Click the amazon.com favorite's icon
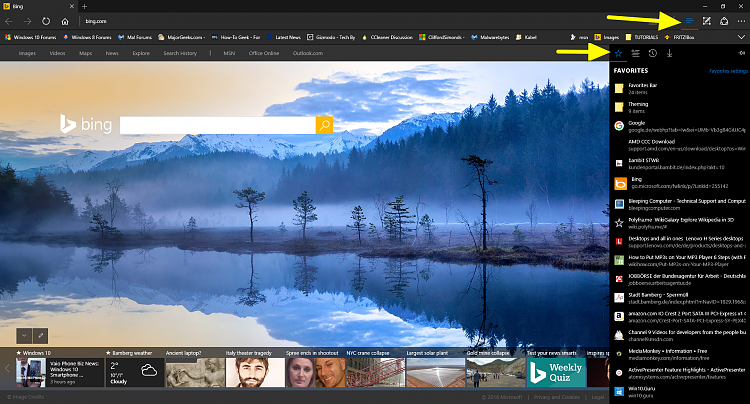This screenshot has height=404, width=750. pyautogui.click(x=619, y=316)
